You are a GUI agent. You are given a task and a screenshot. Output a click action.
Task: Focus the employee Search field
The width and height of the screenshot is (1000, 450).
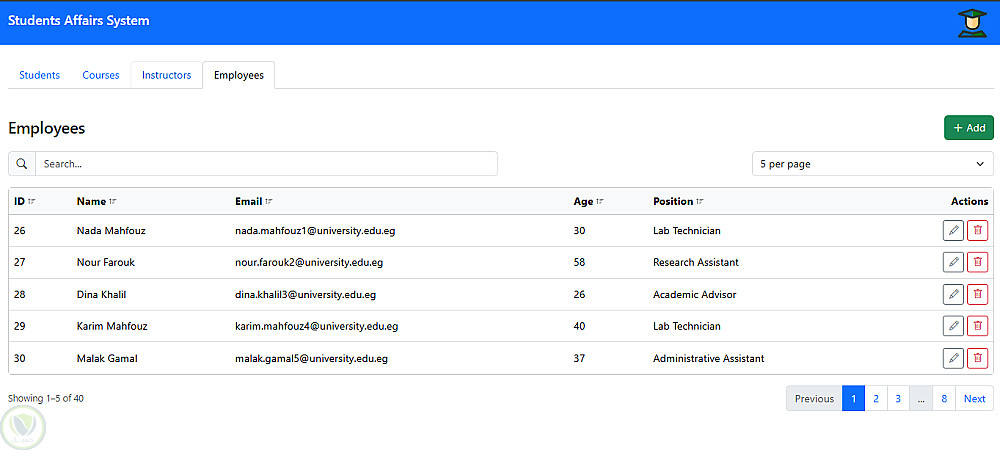pyautogui.click(x=266, y=164)
